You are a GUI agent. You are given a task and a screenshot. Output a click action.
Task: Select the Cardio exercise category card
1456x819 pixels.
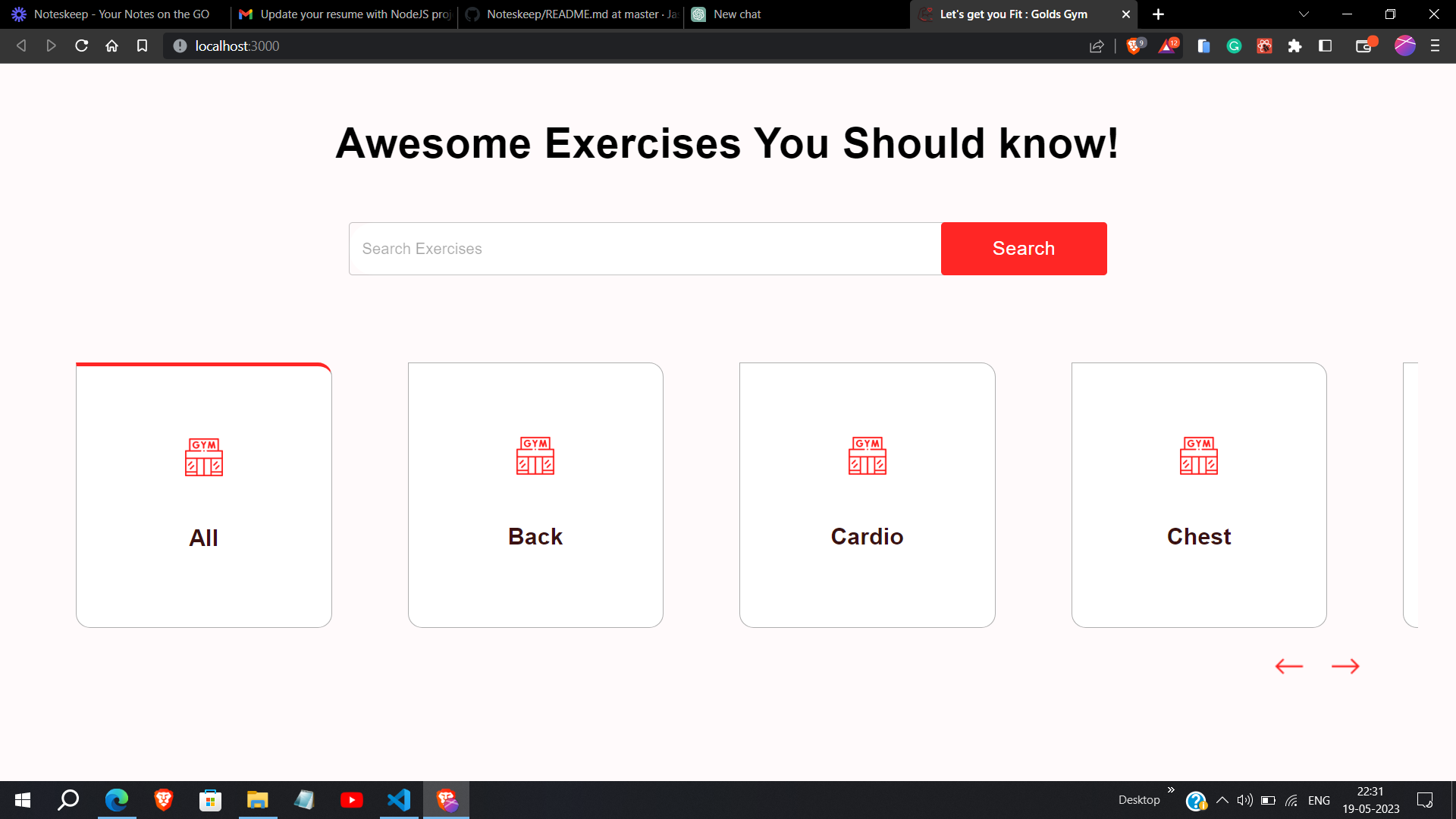[x=867, y=494]
